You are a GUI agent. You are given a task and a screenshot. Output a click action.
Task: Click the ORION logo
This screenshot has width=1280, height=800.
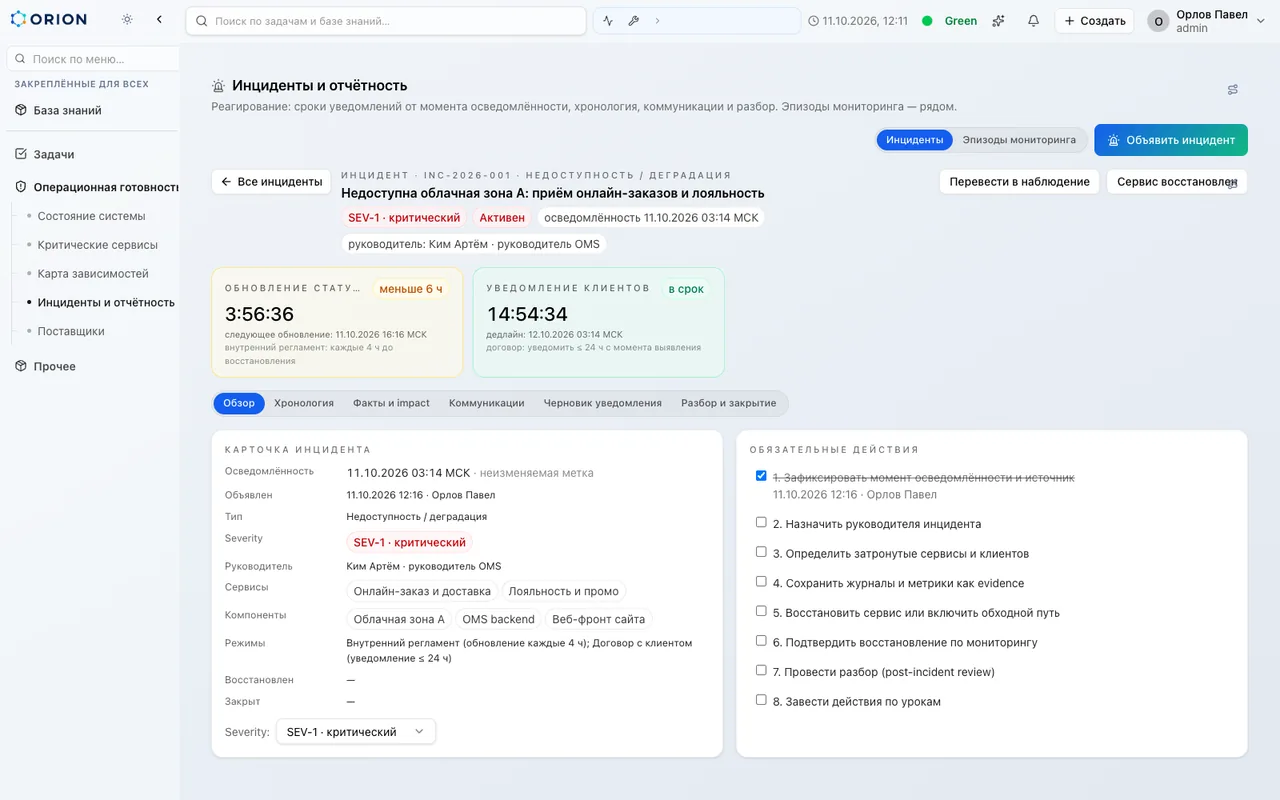point(48,19)
